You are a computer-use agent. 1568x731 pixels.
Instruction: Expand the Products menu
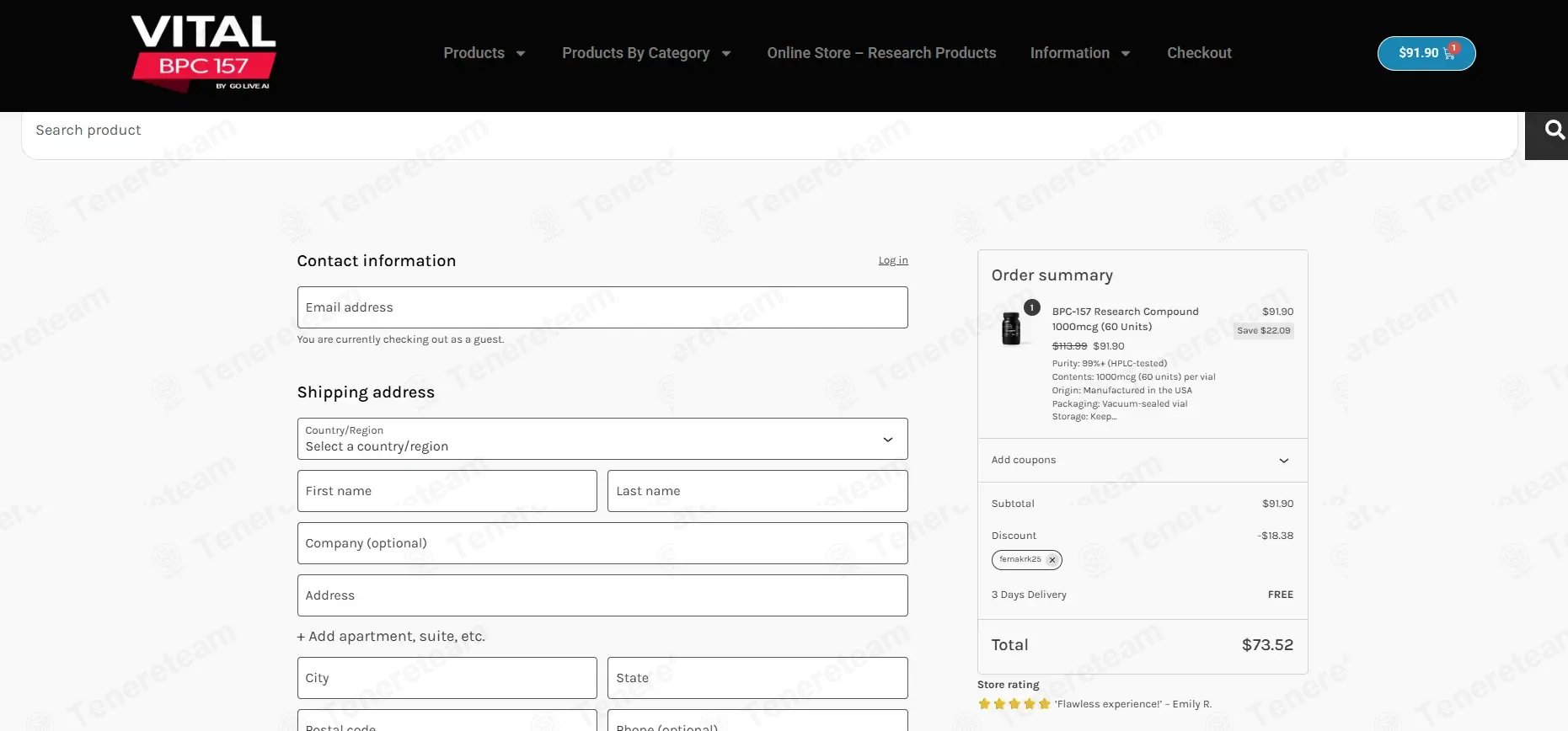[x=484, y=53]
